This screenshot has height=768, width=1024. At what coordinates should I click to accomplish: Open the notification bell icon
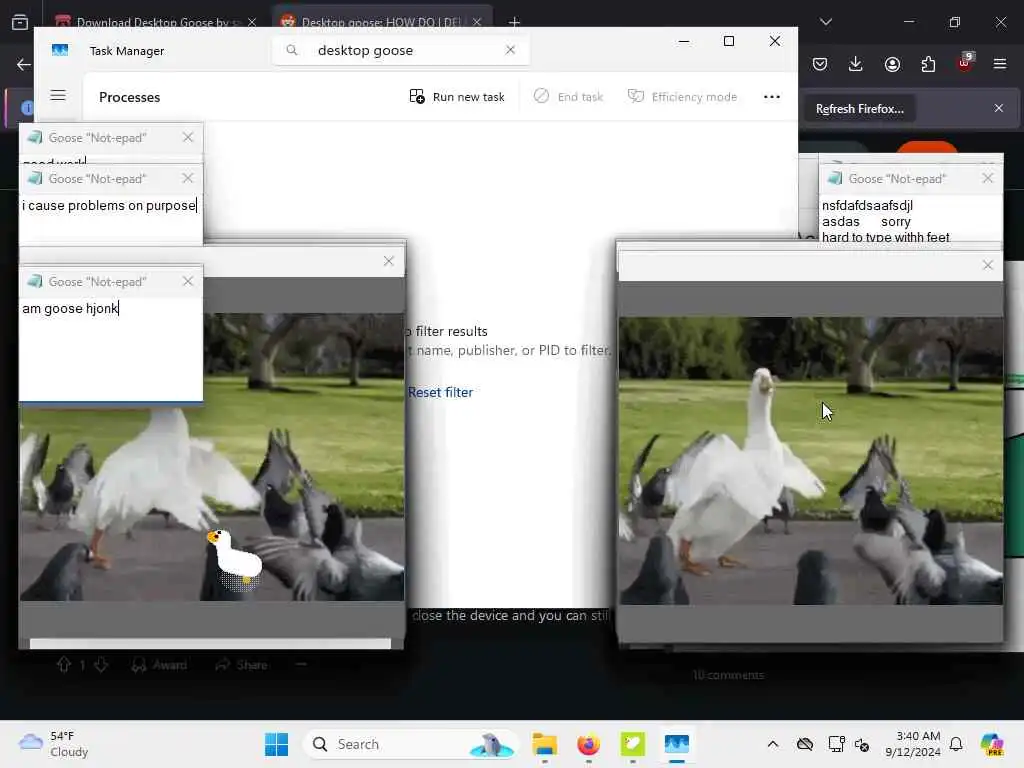click(956, 744)
